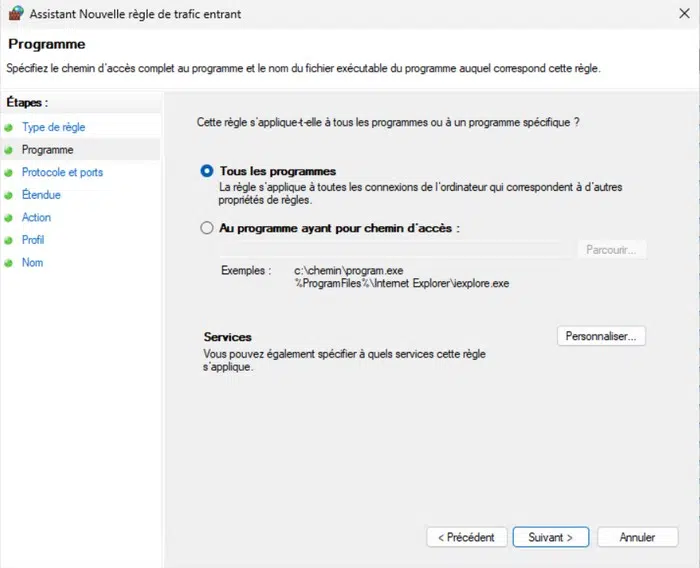The width and height of the screenshot is (700, 568).
Task: Click the green bullet beside Type de règle
Action: point(10,128)
